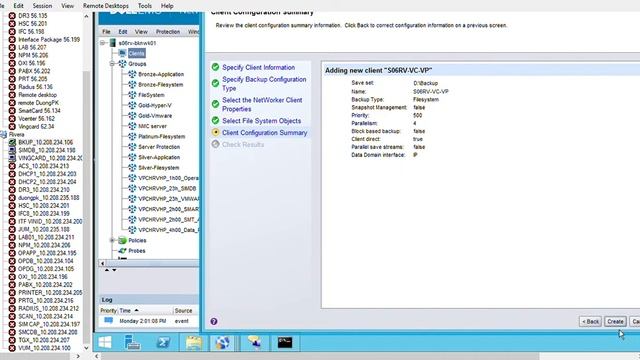
Task: Open the Remote Desktops menu
Action: [x=106, y=6]
